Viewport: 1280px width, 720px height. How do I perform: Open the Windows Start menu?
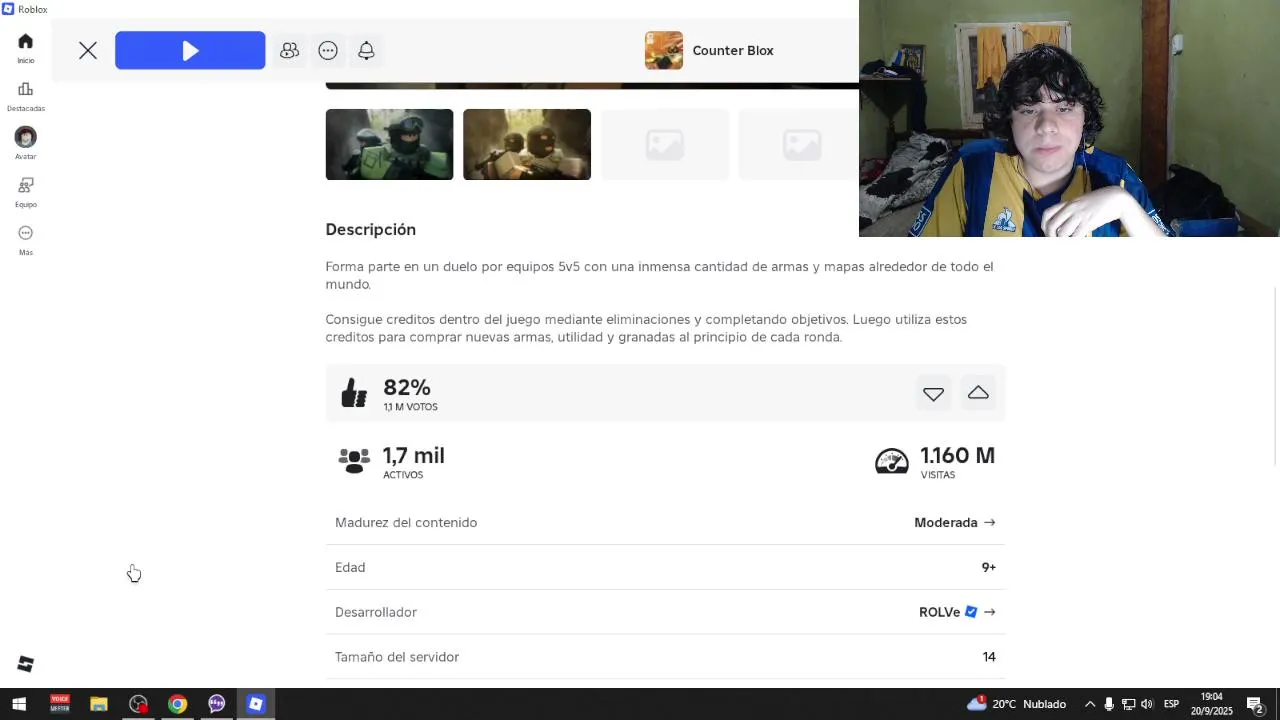click(18, 704)
